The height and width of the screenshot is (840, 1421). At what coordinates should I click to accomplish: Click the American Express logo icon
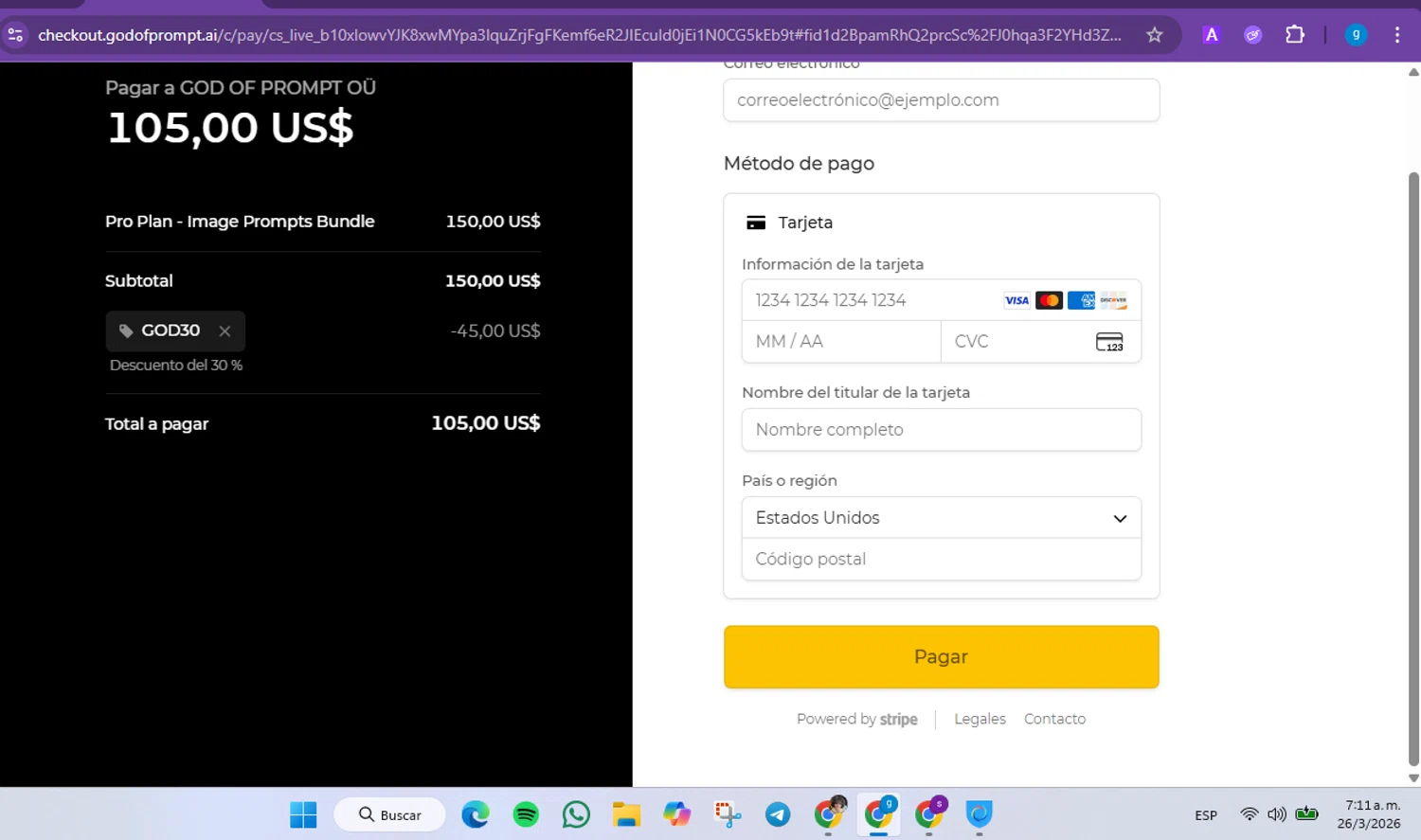pos(1081,300)
